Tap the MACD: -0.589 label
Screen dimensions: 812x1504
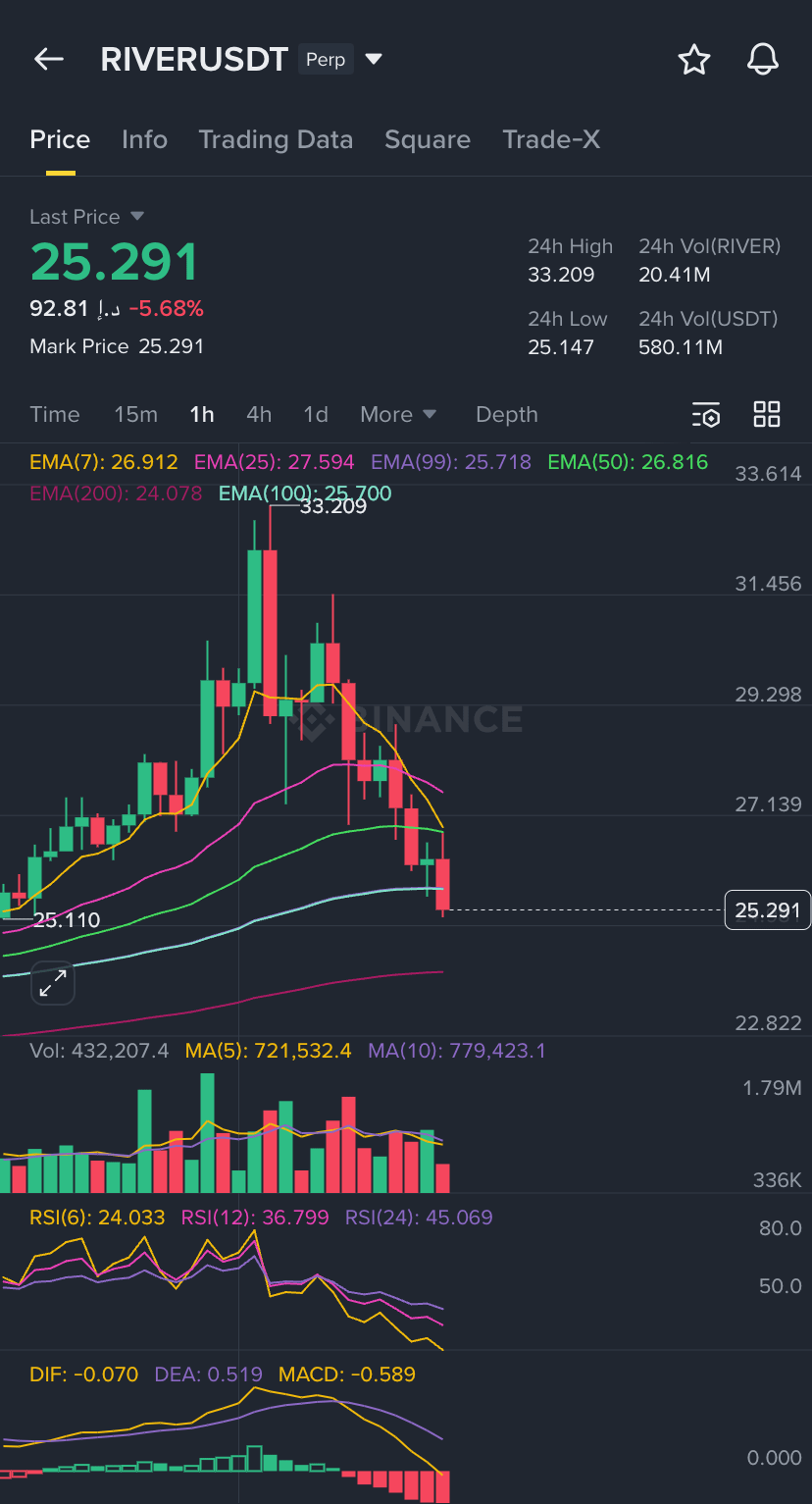click(347, 1374)
